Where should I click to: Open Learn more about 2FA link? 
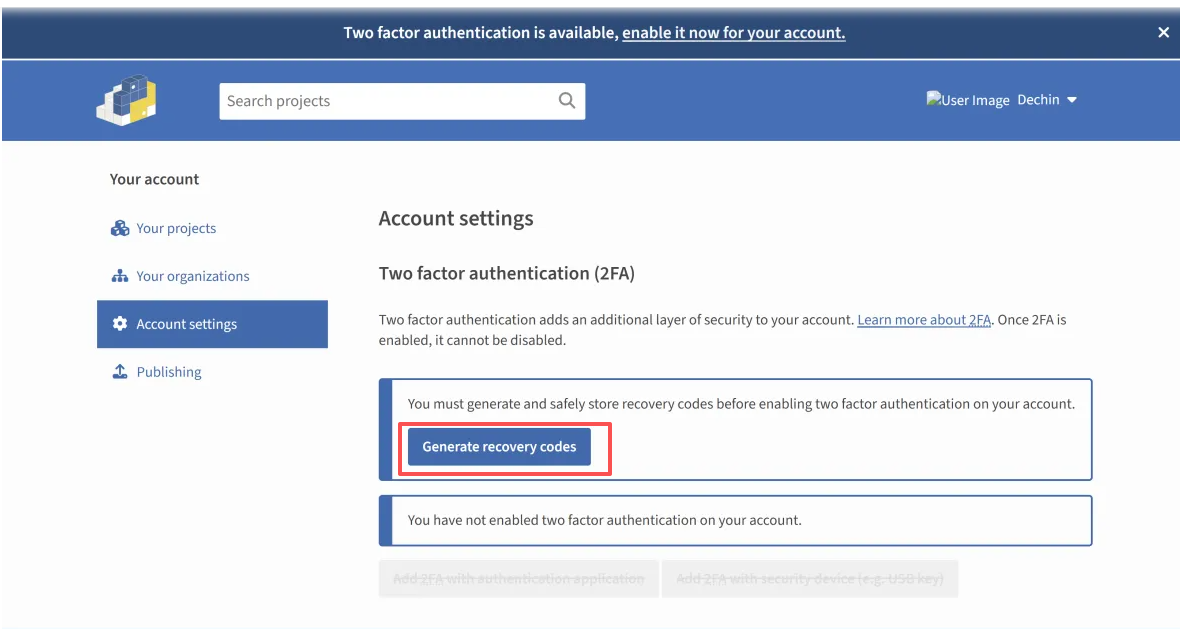point(924,320)
